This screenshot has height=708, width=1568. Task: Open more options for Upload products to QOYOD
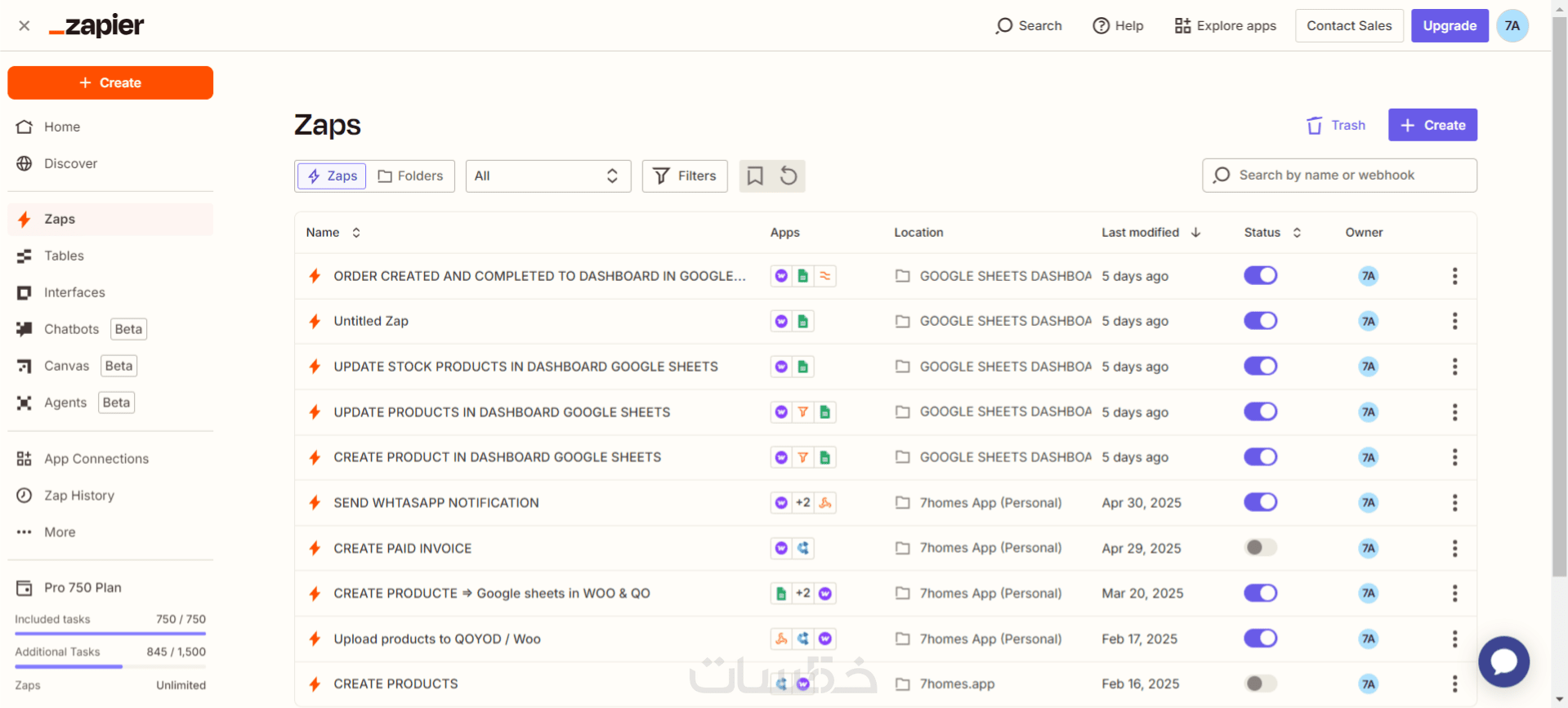point(1454,639)
